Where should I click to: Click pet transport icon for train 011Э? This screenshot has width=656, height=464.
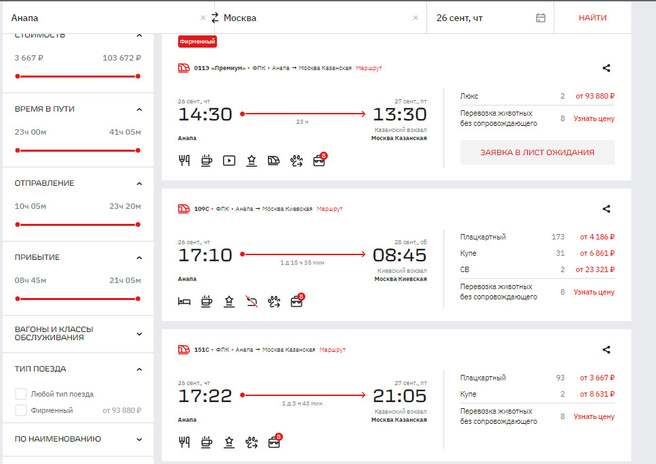(296, 160)
